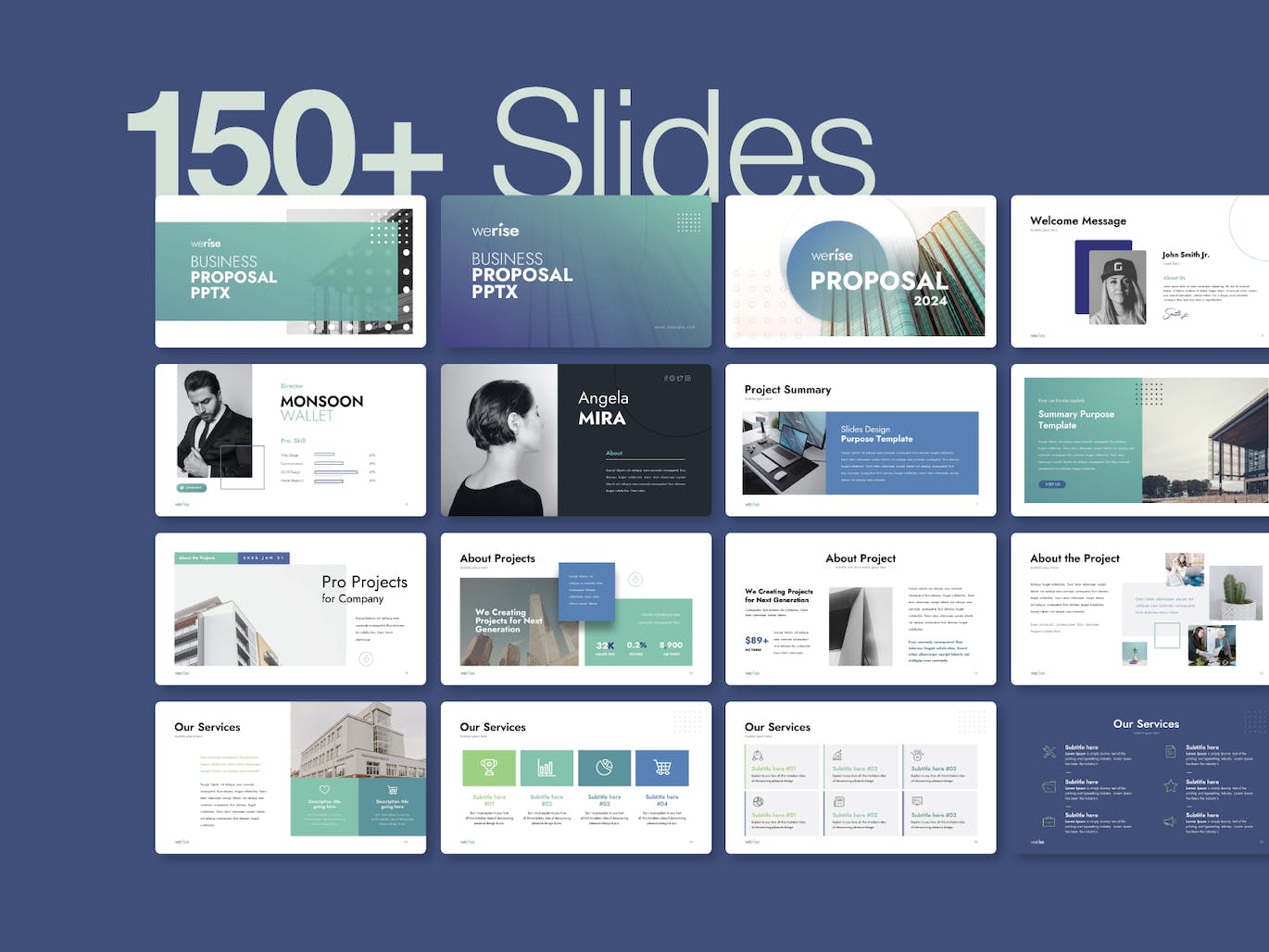The image size is (1269, 952).
Task: Click the star icon on dark services slide
Action: (1171, 785)
